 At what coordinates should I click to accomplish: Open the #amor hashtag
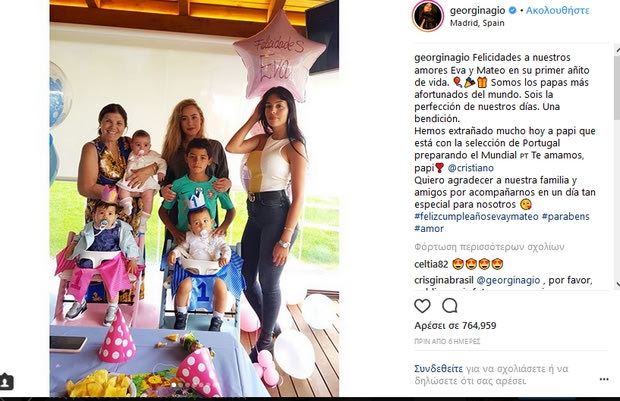429,229
